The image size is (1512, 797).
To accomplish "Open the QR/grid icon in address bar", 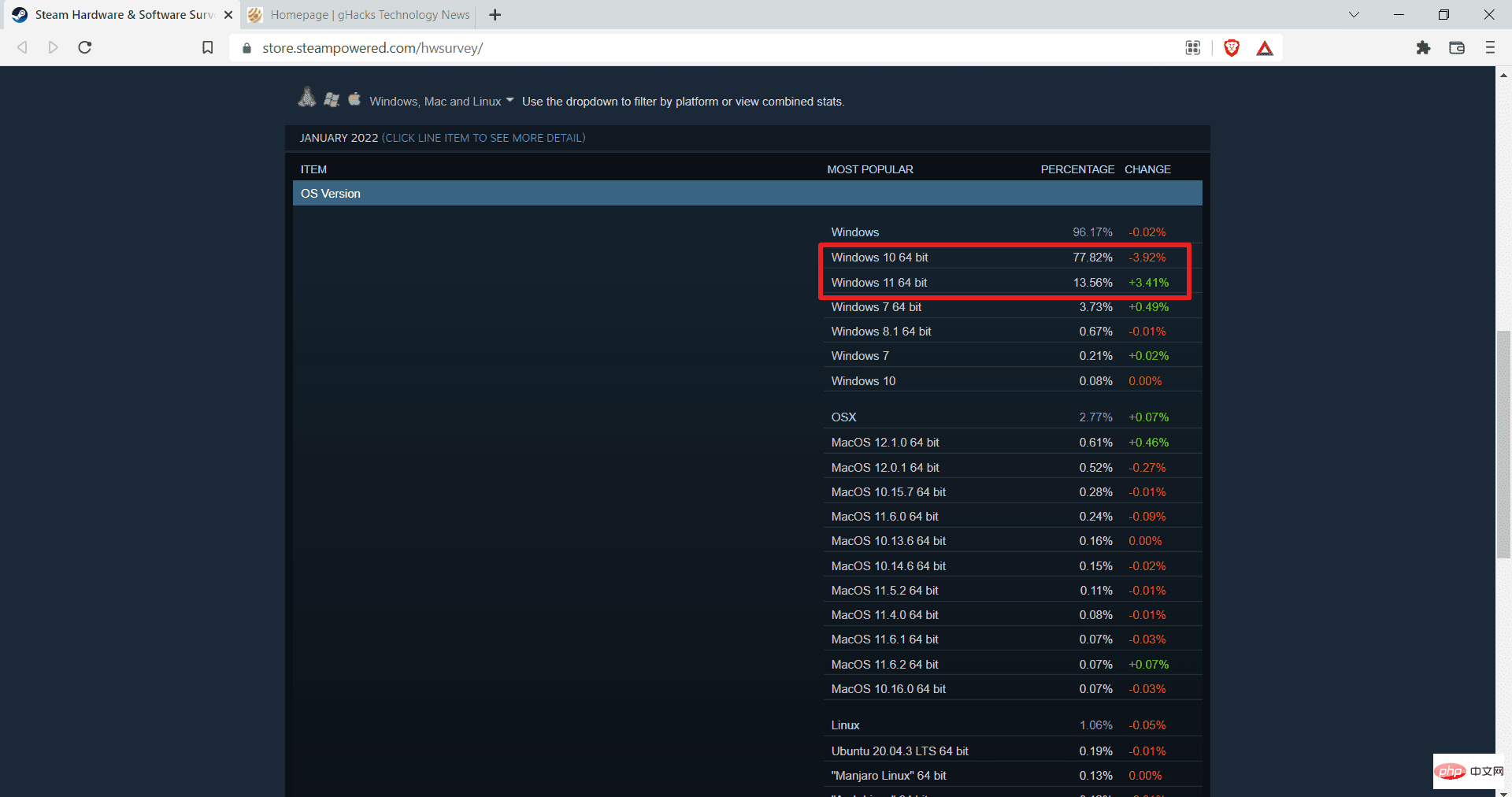I will tap(1193, 48).
